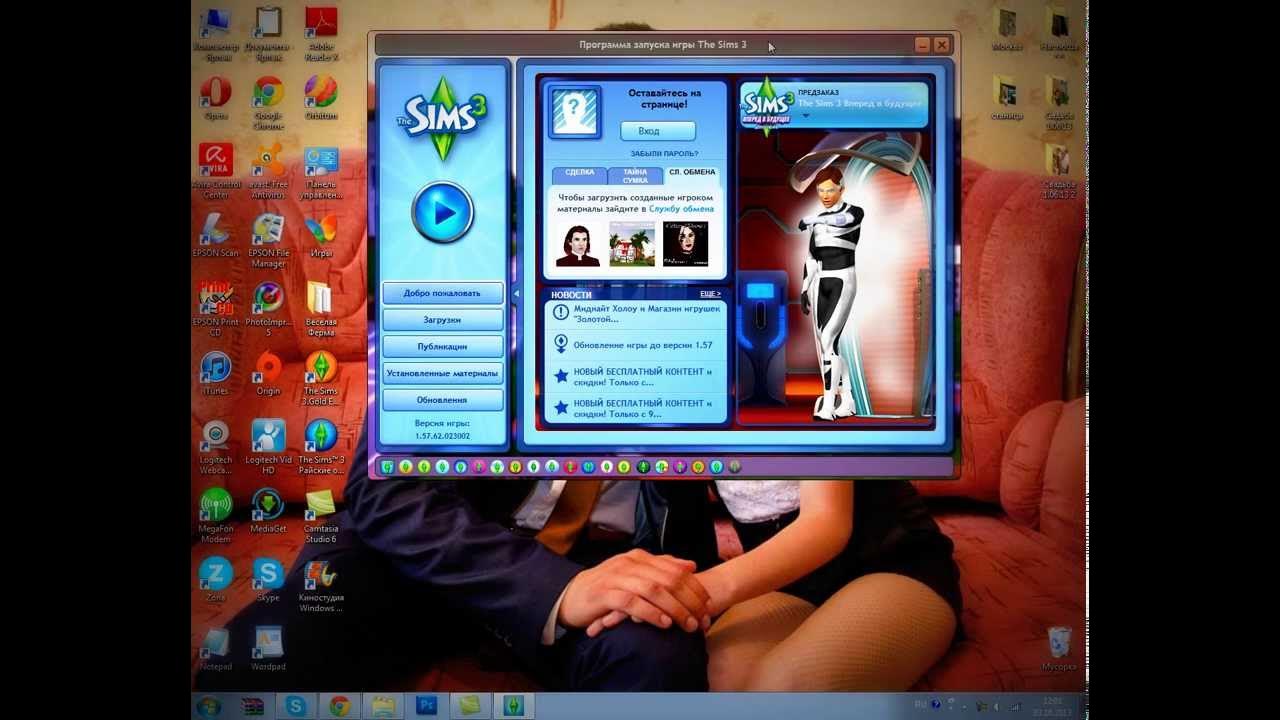The height and width of the screenshot is (720, 1280).
Task: Click the ЗАБЫЛИ ПАРОЛЬ? link
Action: pyautogui.click(x=664, y=154)
